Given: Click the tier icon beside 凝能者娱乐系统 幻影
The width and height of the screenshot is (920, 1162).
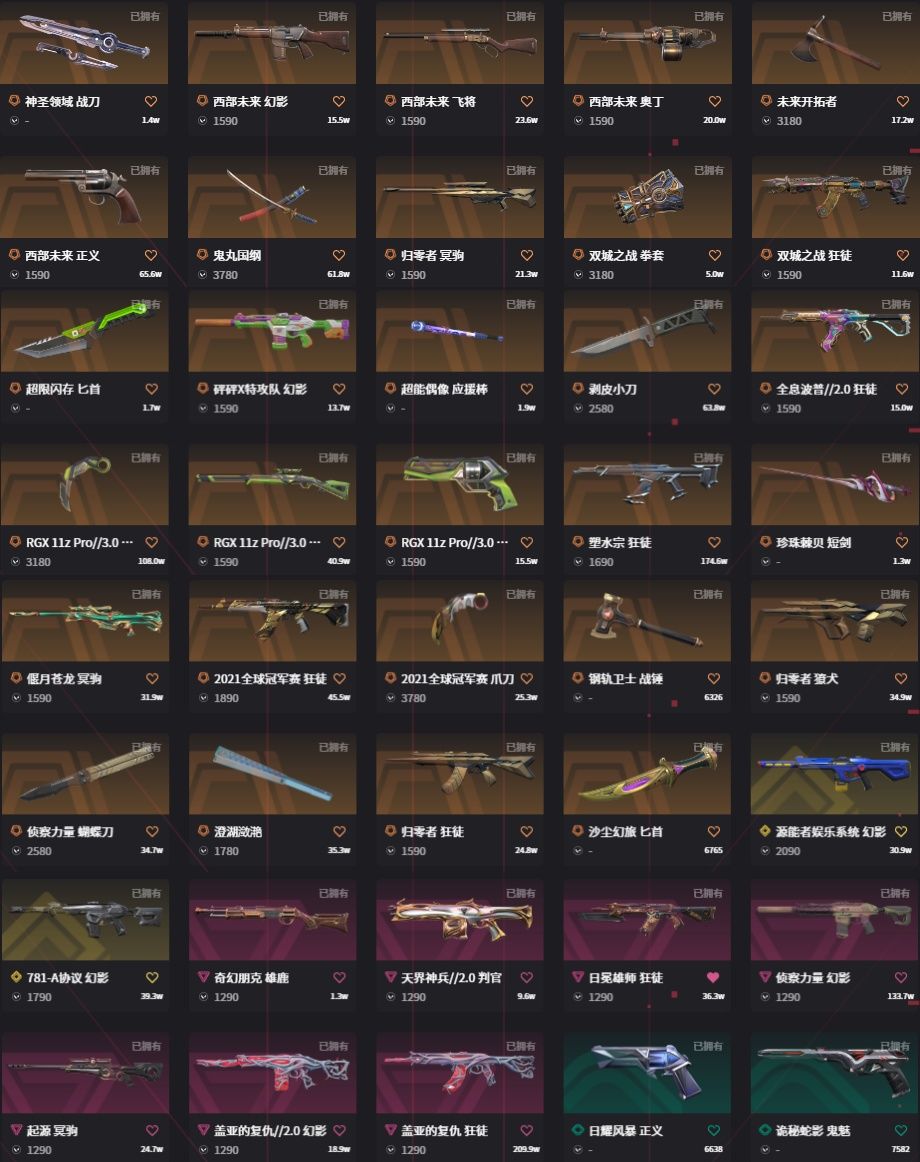Looking at the screenshot, I should tap(764, 831).
